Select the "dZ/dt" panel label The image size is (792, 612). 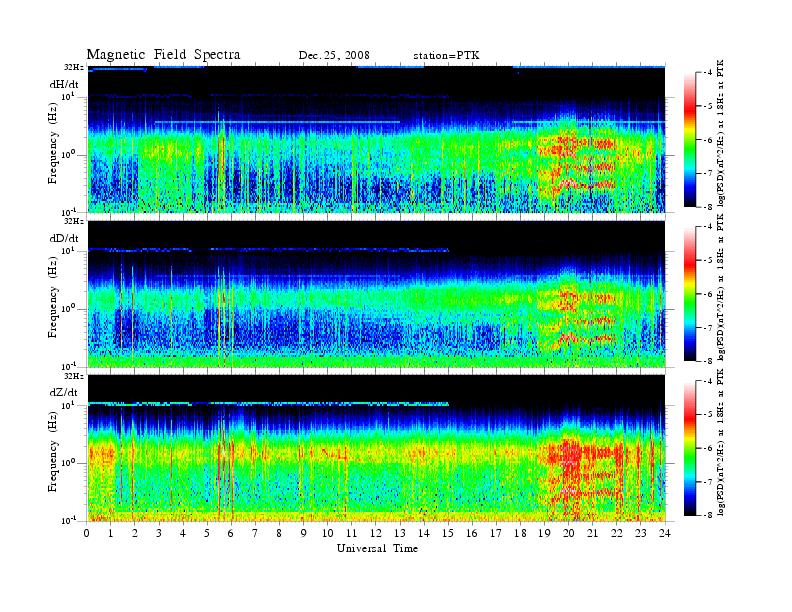coord(64,392)
